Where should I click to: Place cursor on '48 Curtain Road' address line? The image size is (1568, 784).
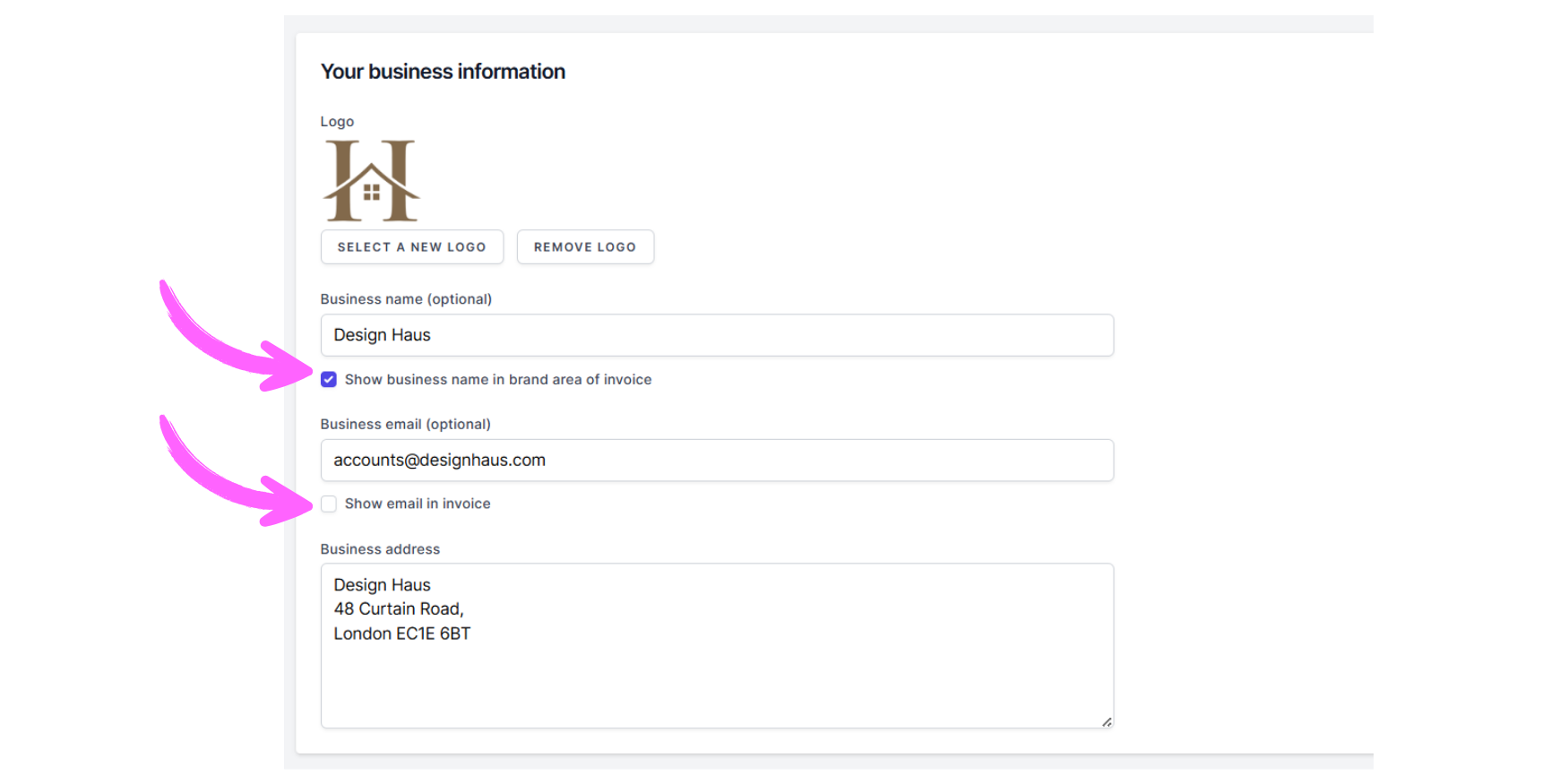pos(398,609)
